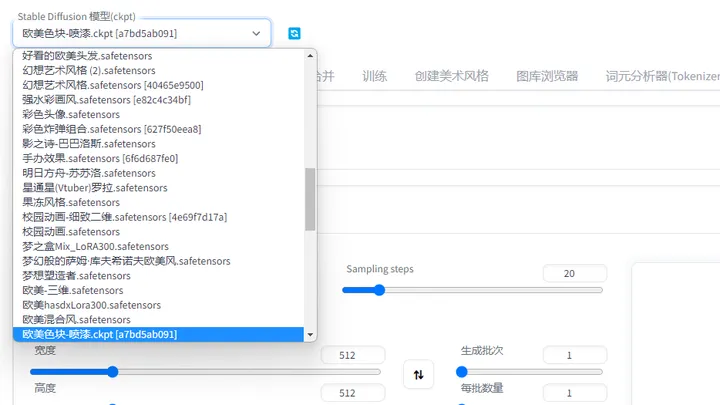Click the Sampling steps value field
Screen dimensions: 720x405
(x=574, y=274)
